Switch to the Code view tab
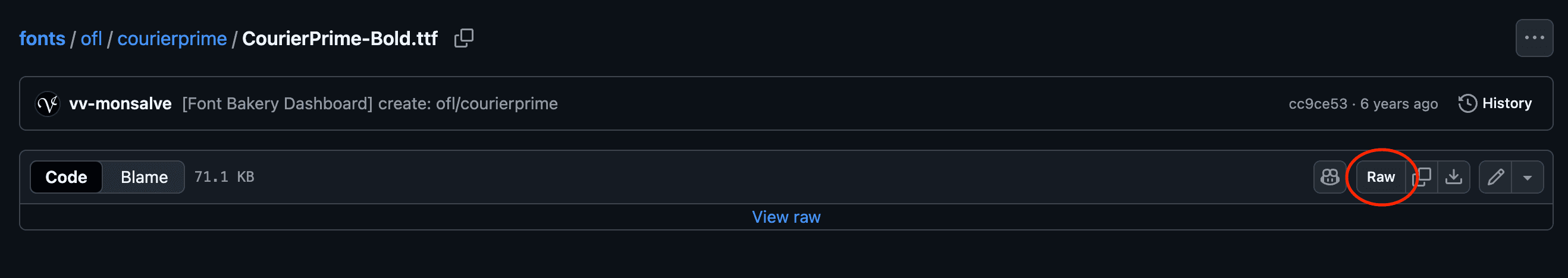 [x=67, y=177]
